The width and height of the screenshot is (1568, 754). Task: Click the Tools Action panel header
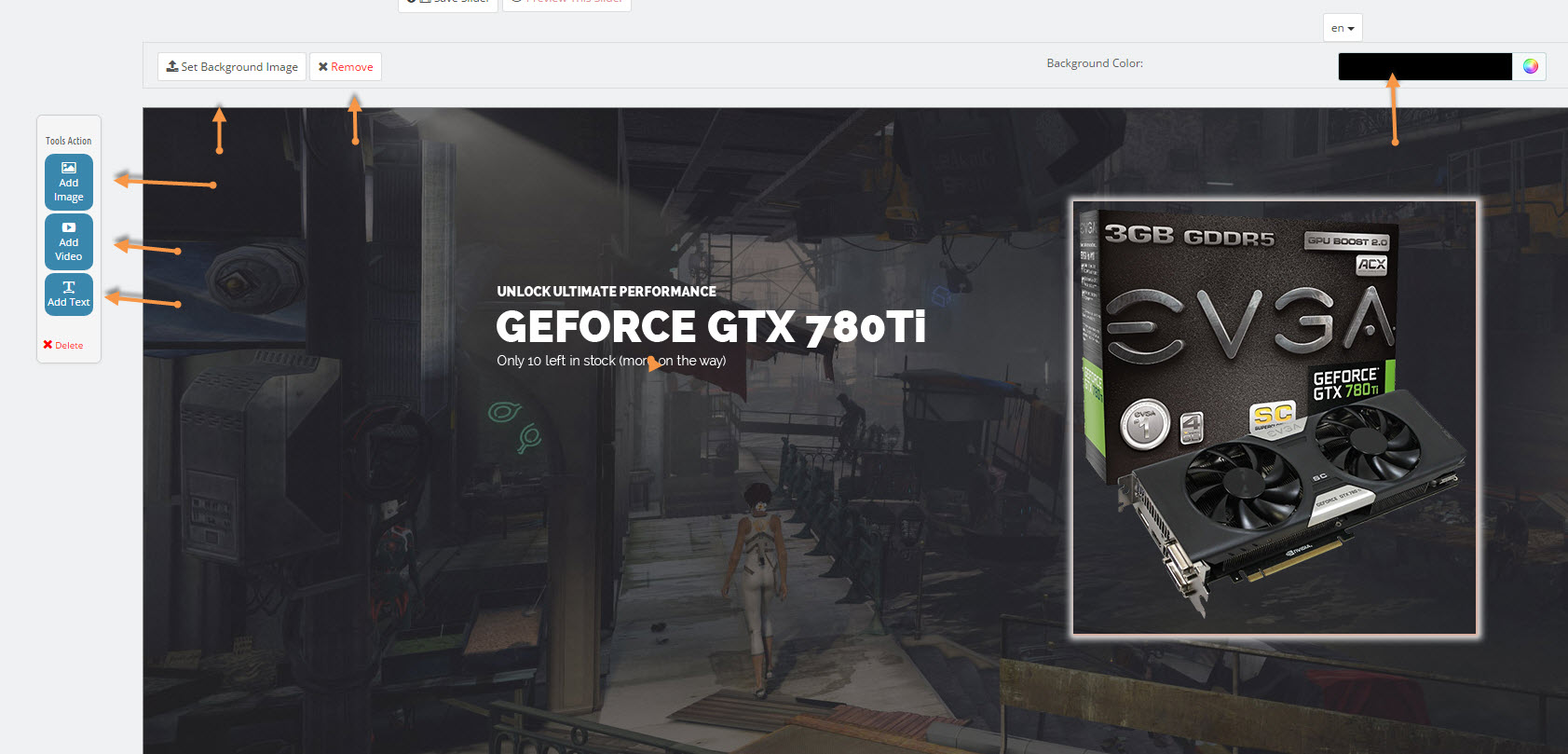click(69, 141)
